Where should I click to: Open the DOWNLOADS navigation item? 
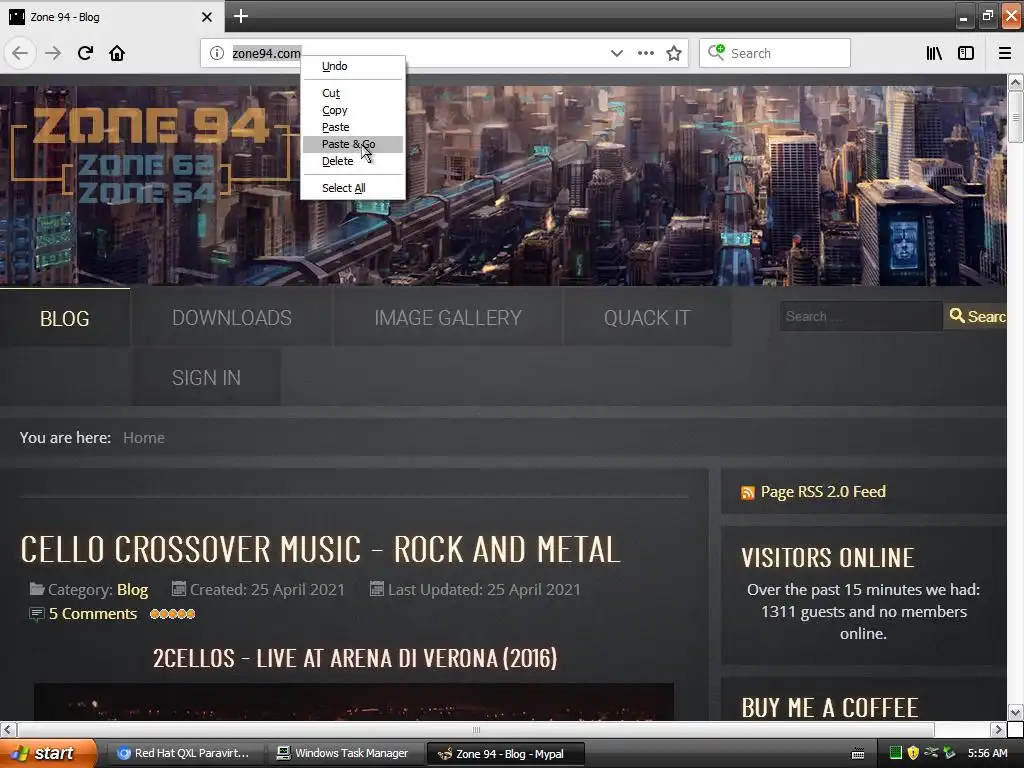[232, 318]
